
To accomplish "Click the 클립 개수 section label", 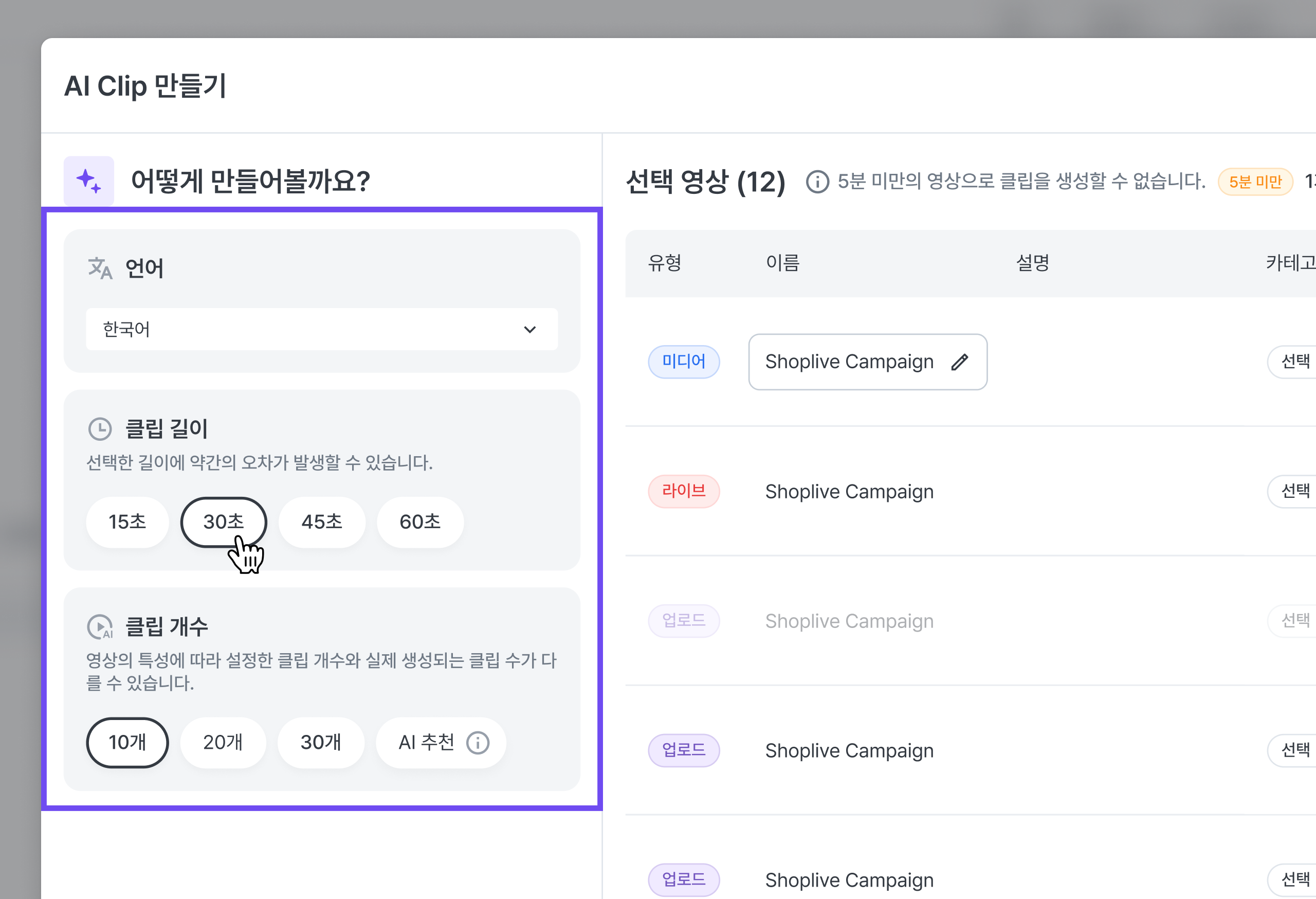I will (x=166, y=627).
